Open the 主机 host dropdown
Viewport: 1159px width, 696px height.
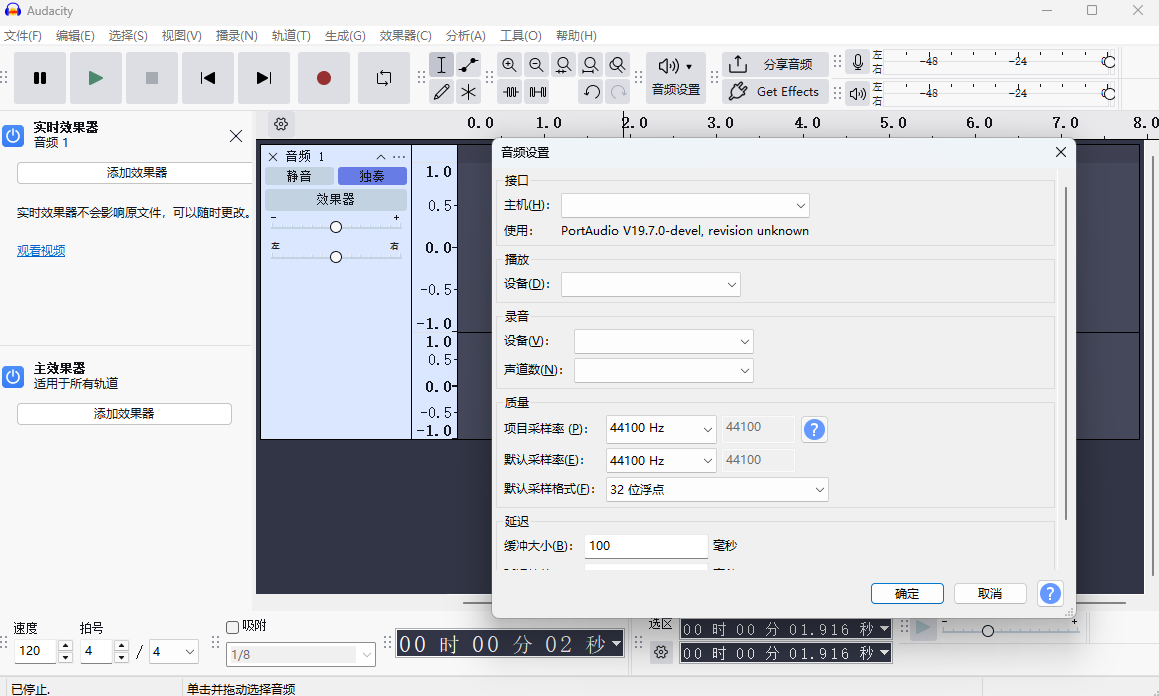tap(685, 205)
